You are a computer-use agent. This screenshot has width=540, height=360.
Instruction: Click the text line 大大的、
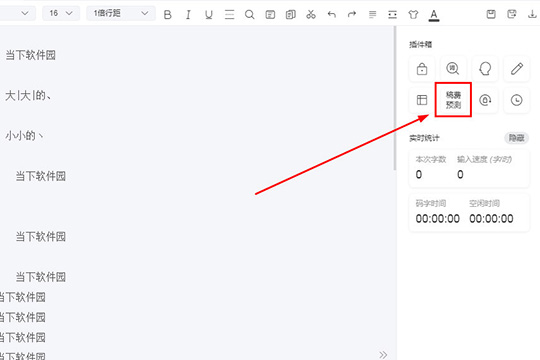(x=28, y=95)
